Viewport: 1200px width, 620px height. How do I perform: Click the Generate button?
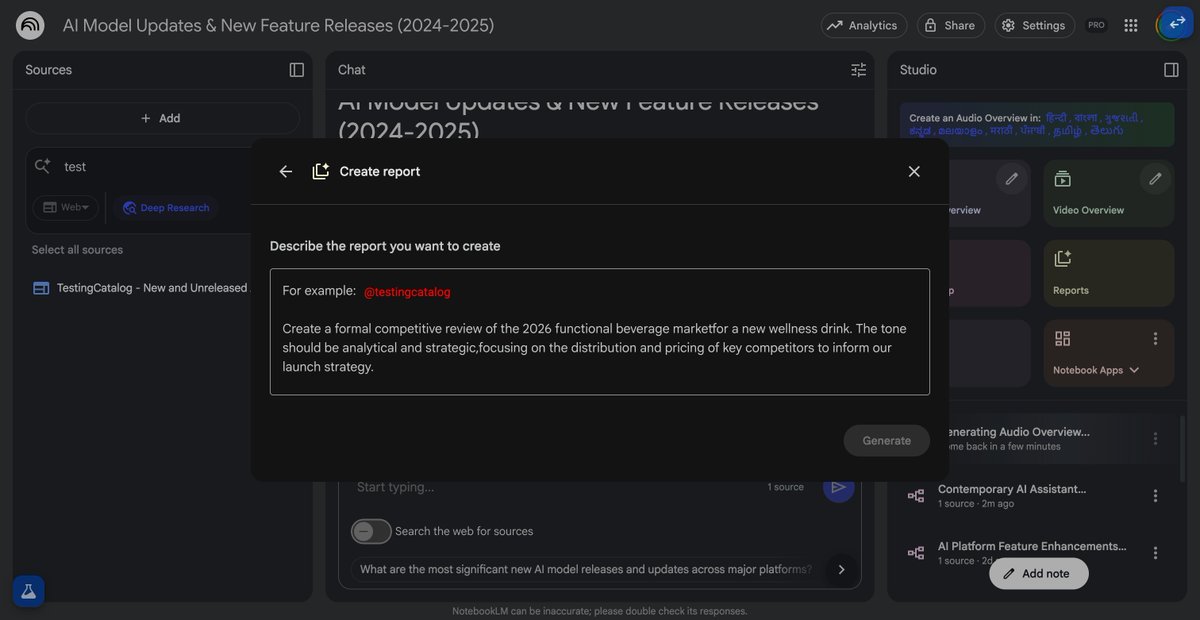click(887, 441)
